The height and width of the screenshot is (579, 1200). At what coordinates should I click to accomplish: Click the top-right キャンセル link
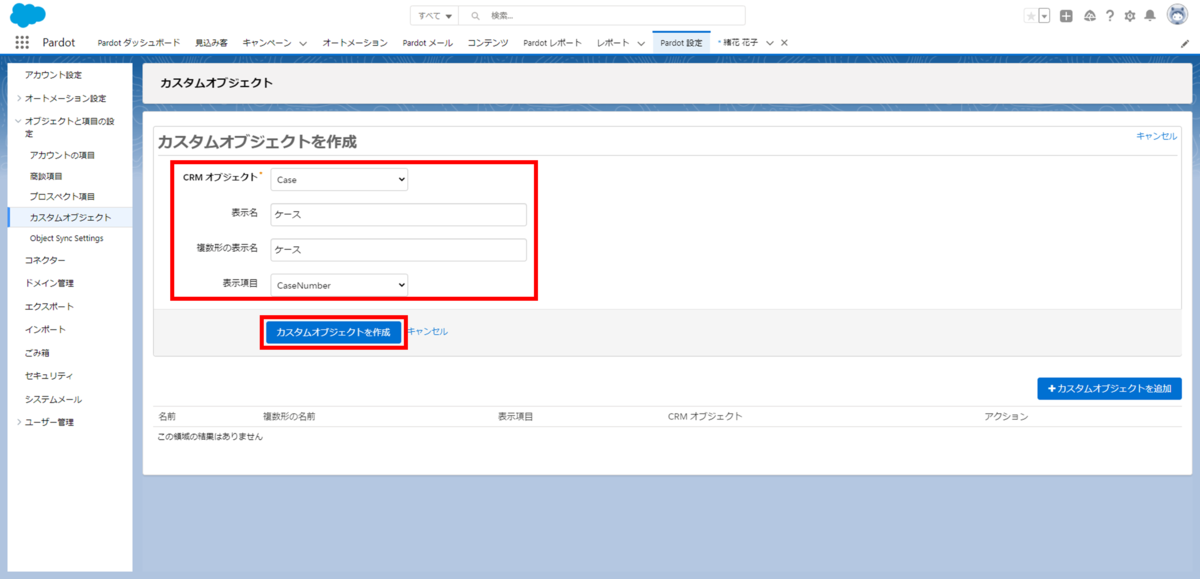coord(1156,135)
